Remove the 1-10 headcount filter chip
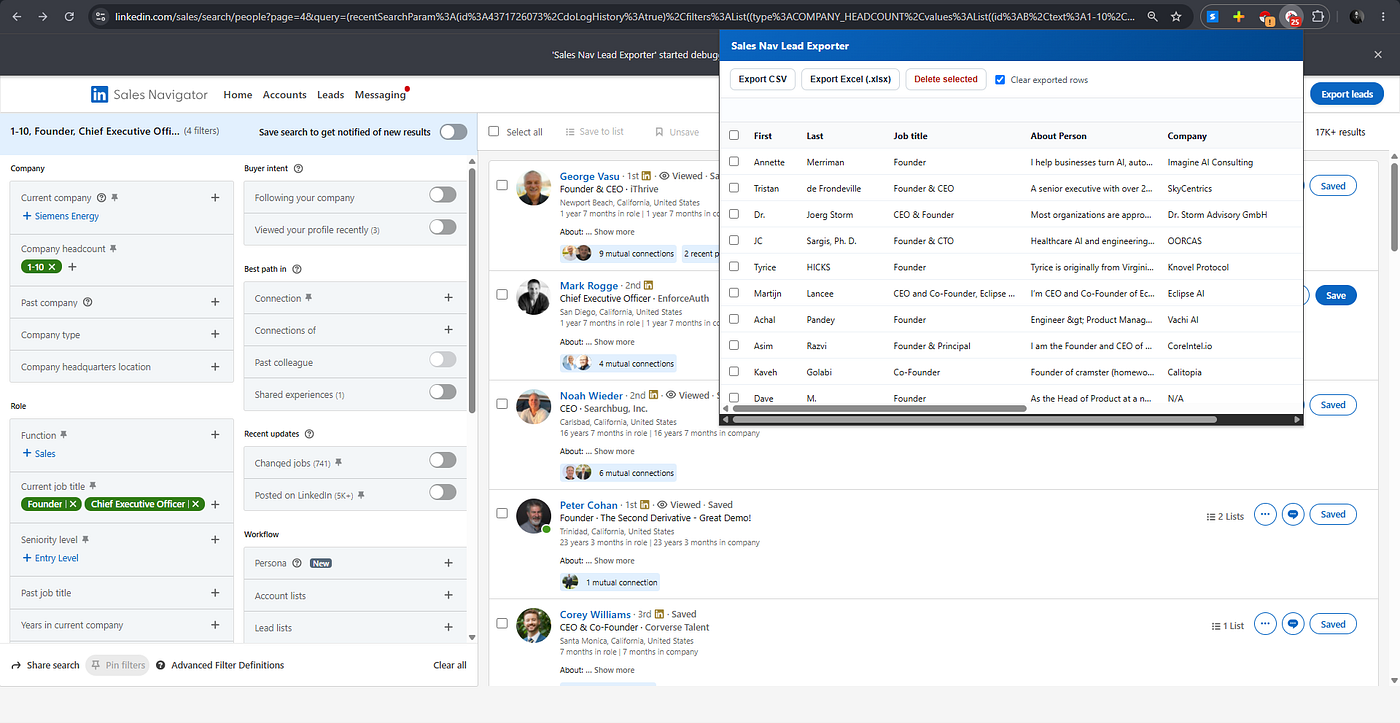 click(53, 267)
